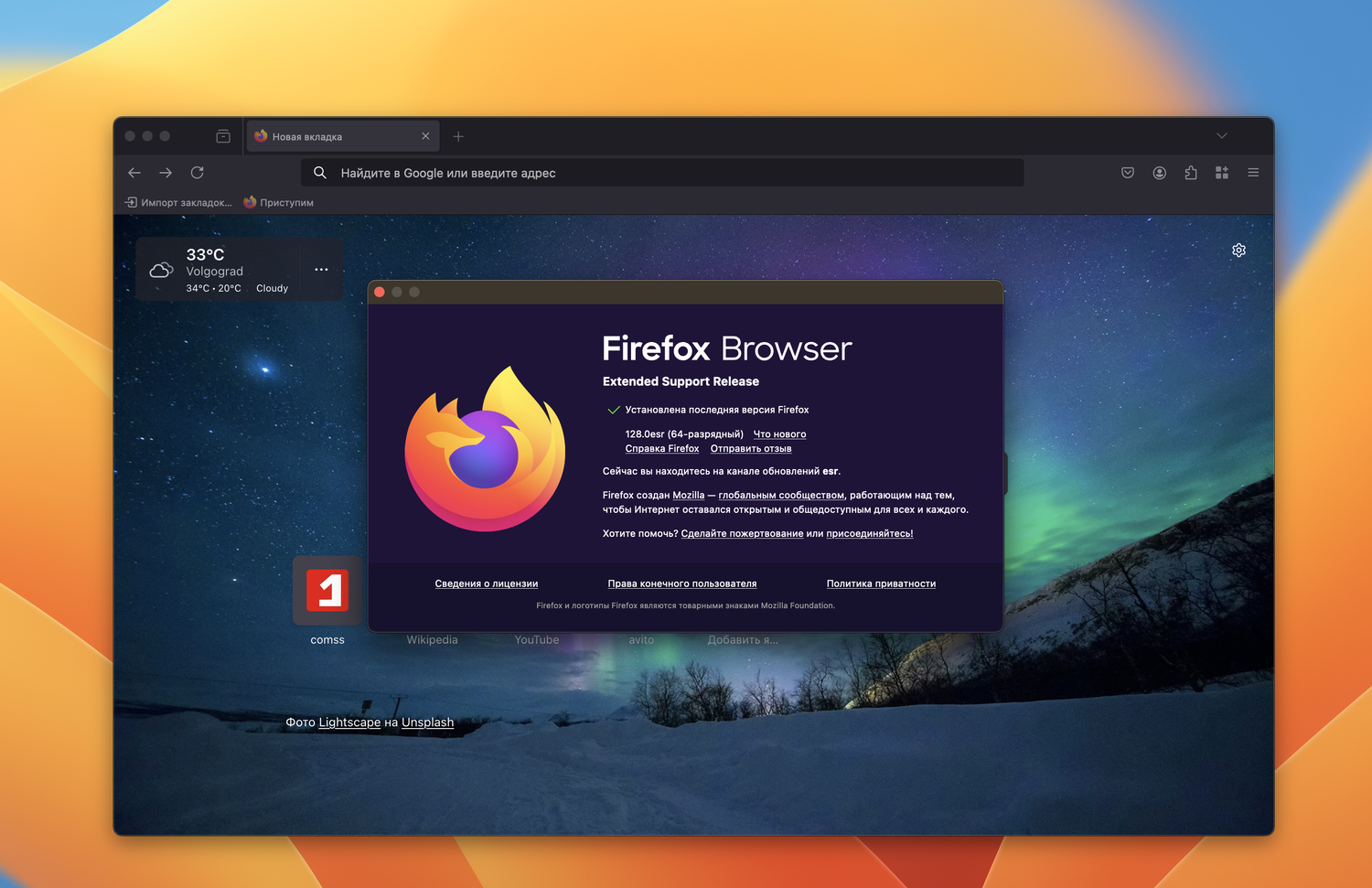
Task: Click the magnifier icon in address bar
Action: click(x=320, y=173)
